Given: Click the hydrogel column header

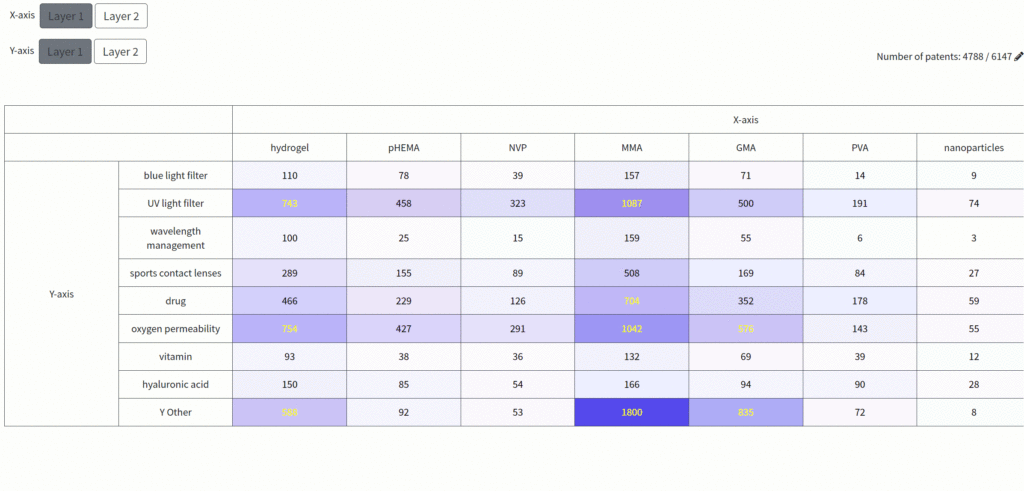Looking at the screenshot, I should [290, 148].
